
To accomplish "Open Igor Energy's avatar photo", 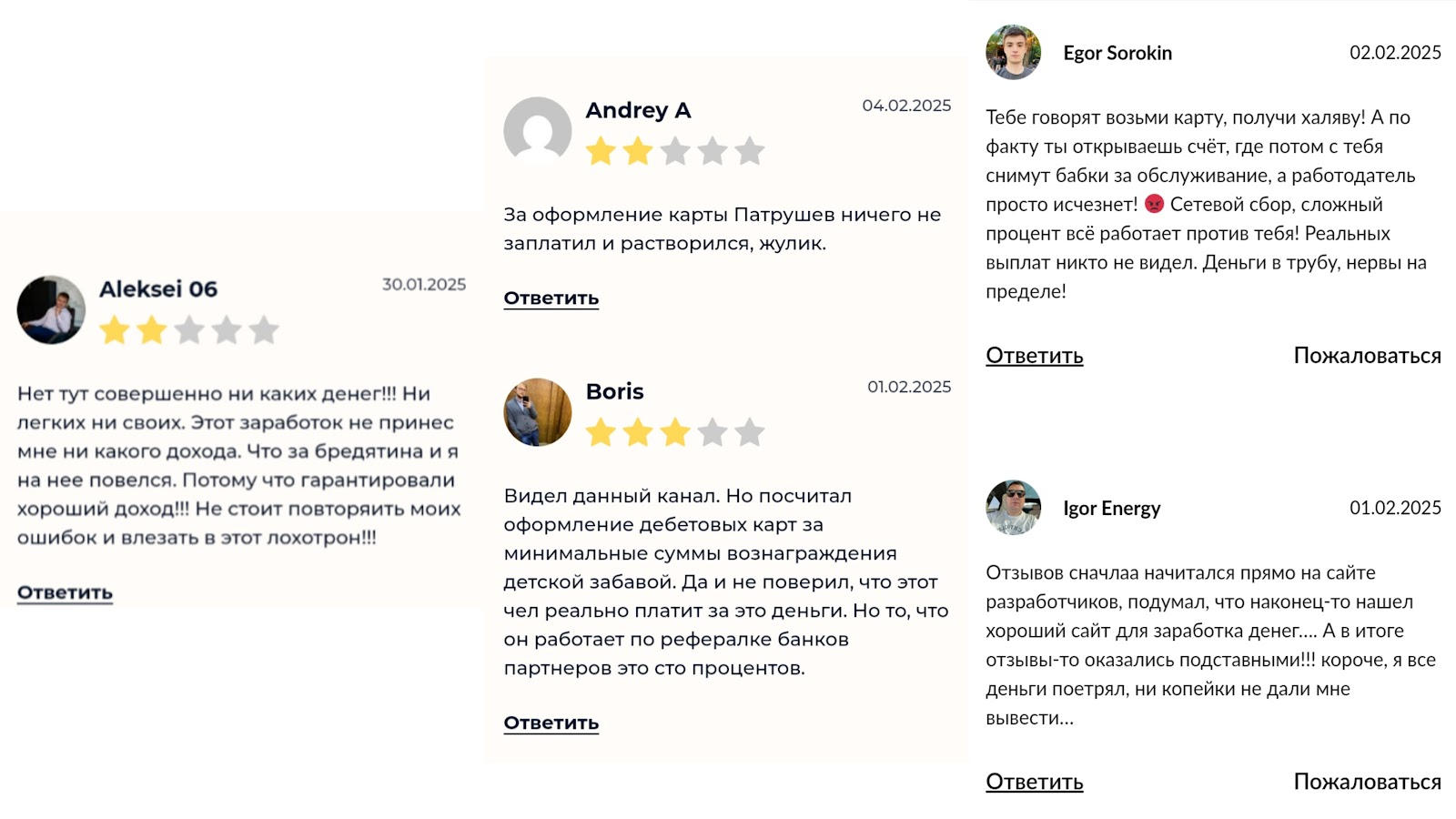I will (x=1013, y=507).
